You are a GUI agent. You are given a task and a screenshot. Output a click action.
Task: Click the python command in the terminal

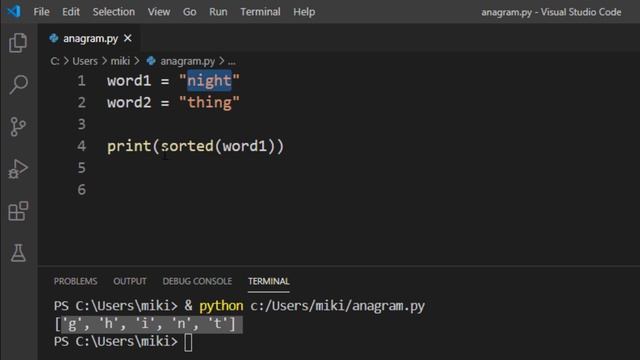[x=221, y=306]
